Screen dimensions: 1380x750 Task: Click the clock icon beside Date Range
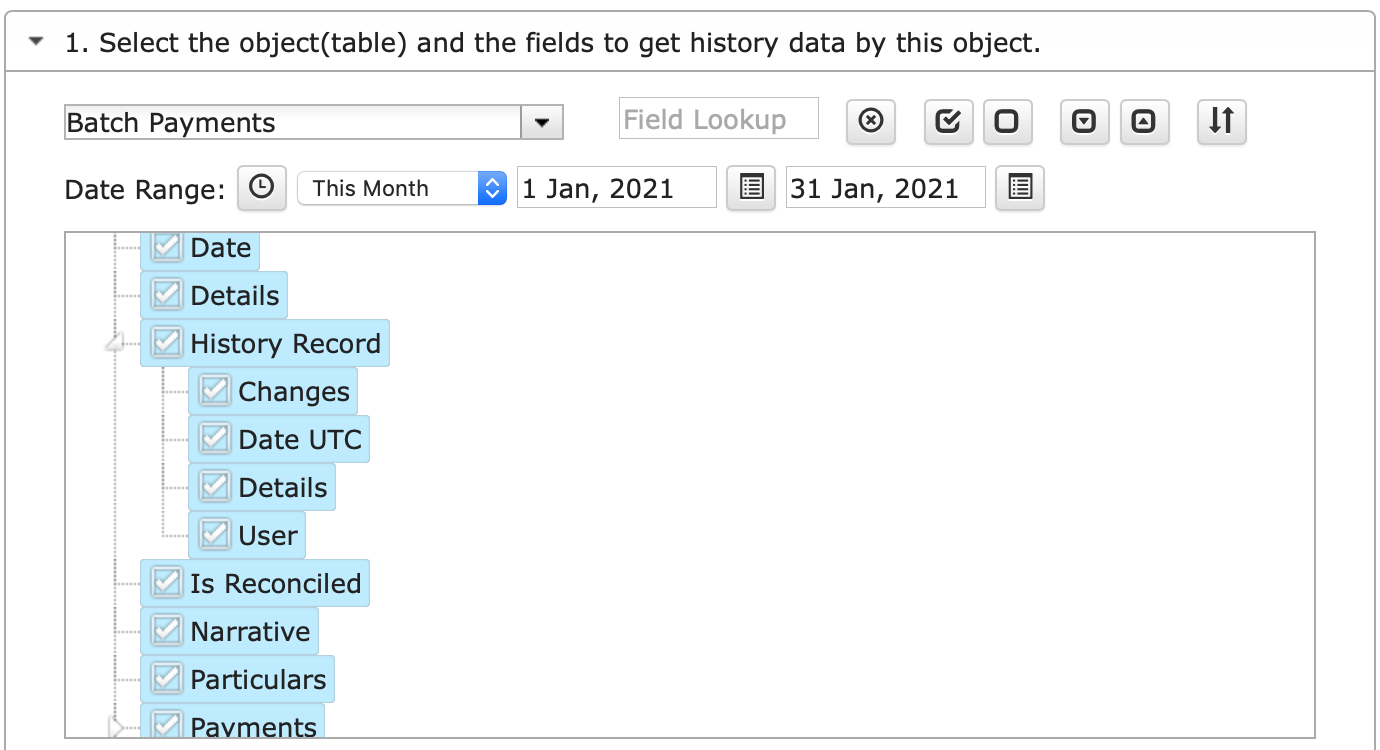(262, 188)
